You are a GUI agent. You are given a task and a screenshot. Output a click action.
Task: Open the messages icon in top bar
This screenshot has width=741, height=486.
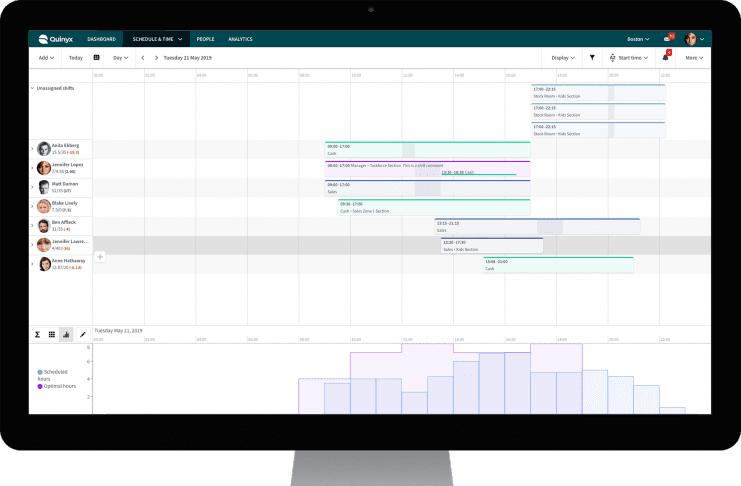668,39
